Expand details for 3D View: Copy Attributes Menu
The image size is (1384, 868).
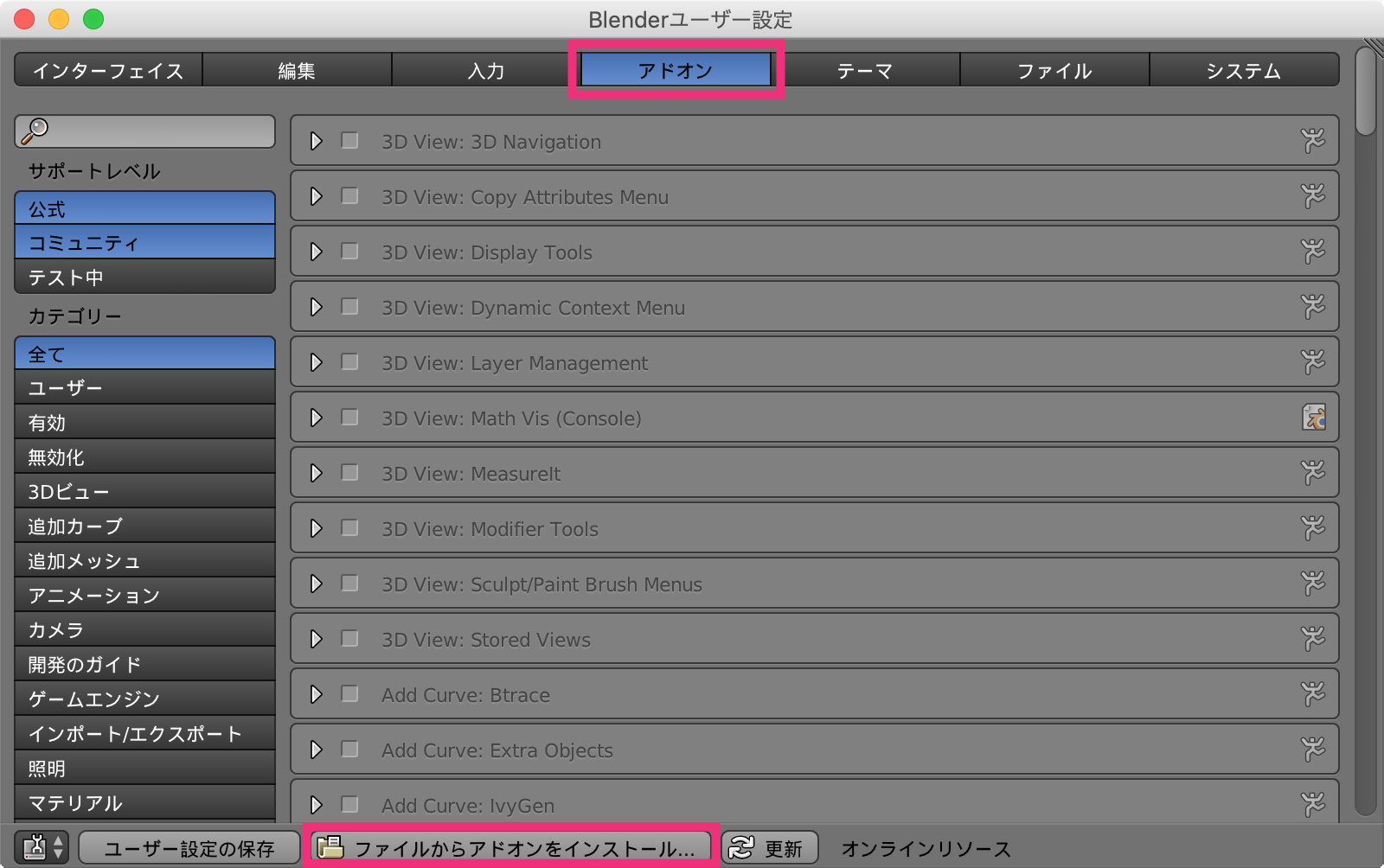tap(315, 195)
